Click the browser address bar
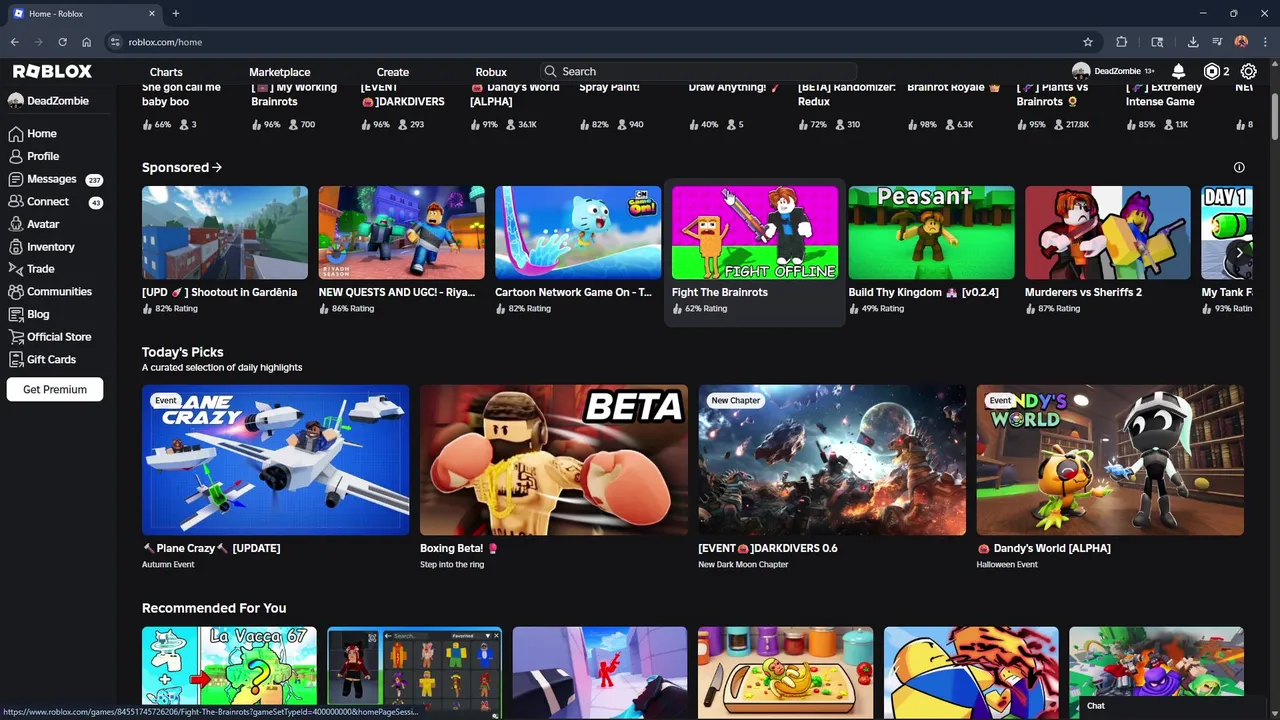This screenshot has width=1280, height=720. (x=590, y=42)
